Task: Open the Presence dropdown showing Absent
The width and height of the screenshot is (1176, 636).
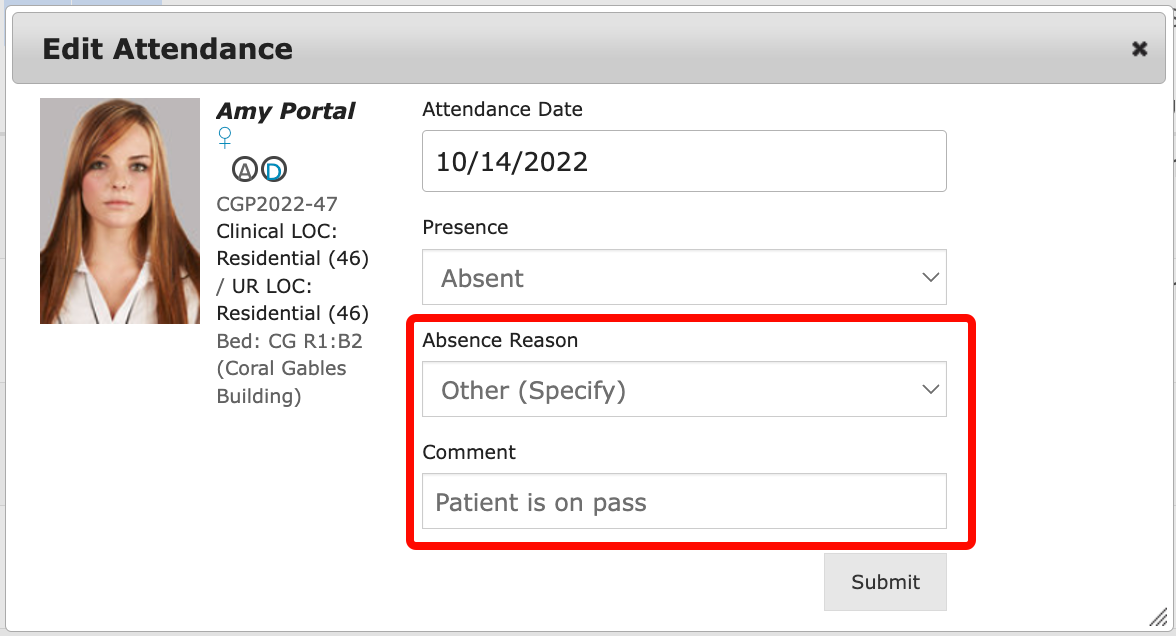Action: [684, 278]
